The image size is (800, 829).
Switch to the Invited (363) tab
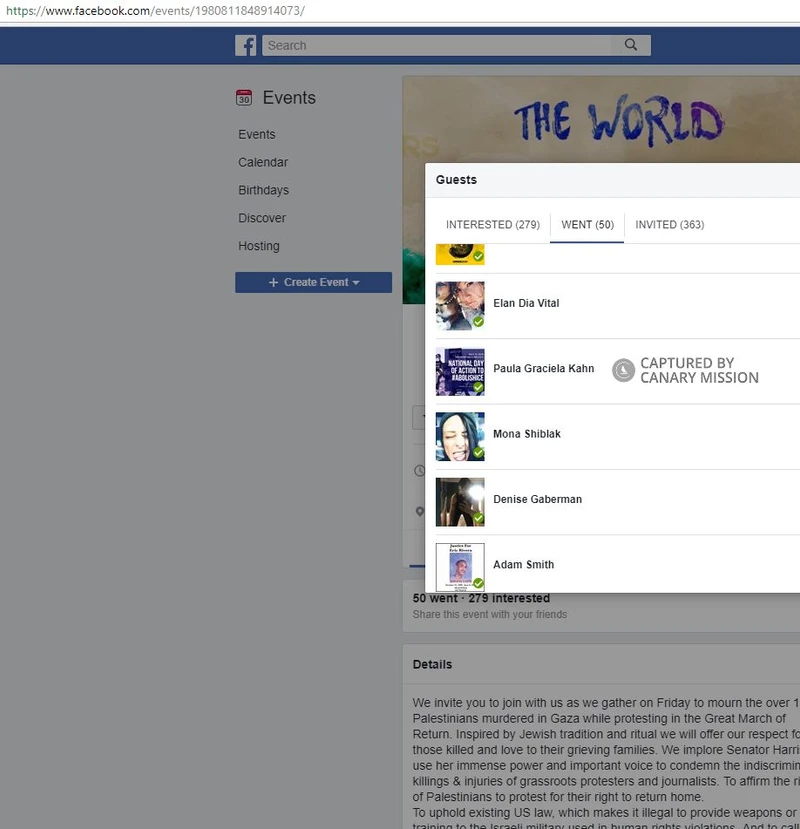pos(669,225)
